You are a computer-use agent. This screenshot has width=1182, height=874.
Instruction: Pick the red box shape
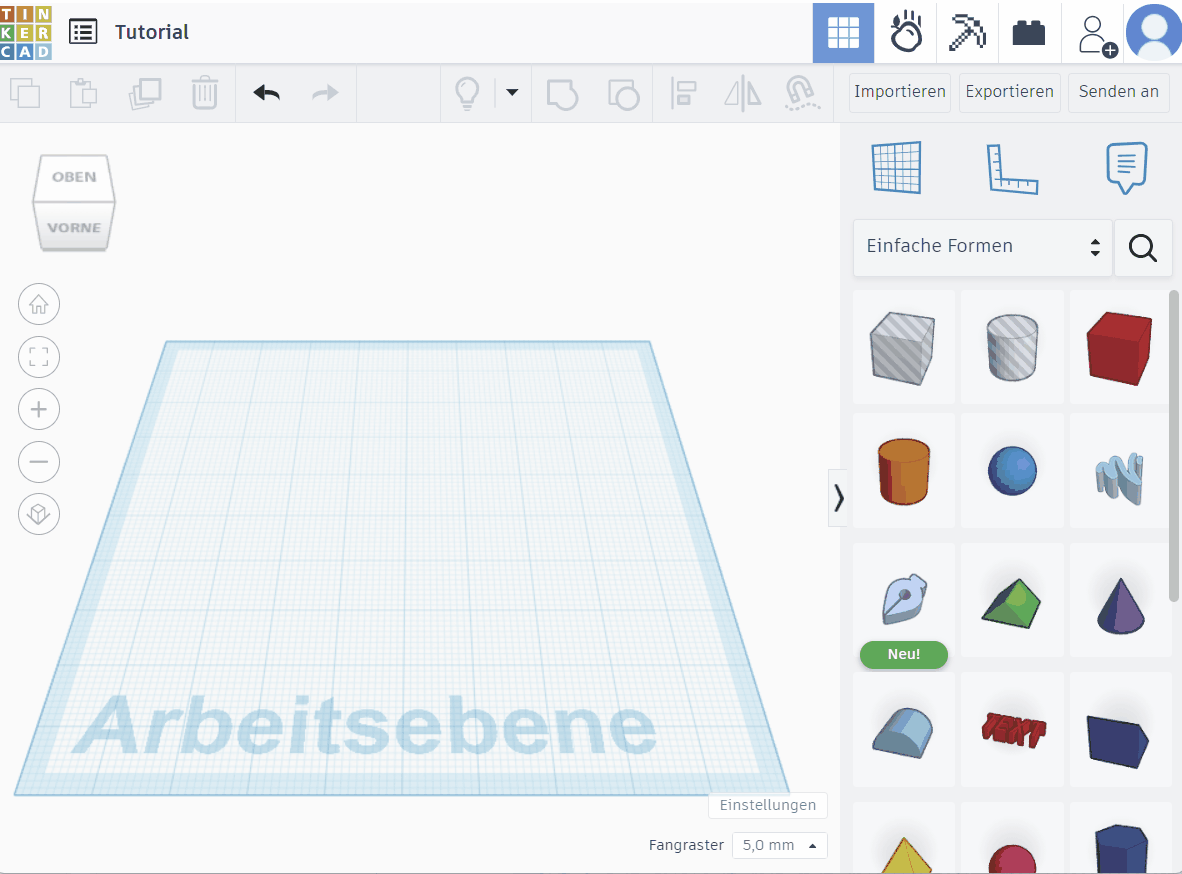(1119, 348)
